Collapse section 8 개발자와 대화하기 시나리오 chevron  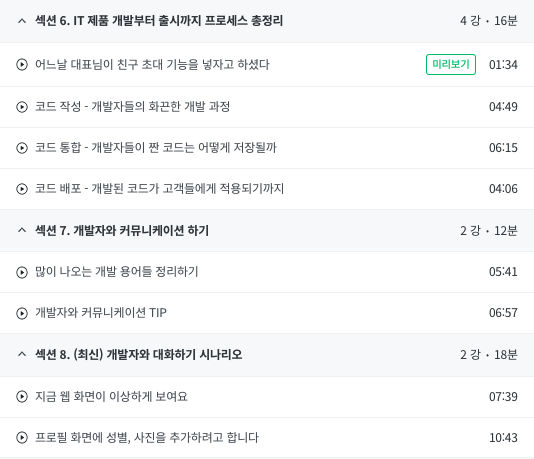tap(22, 354)
